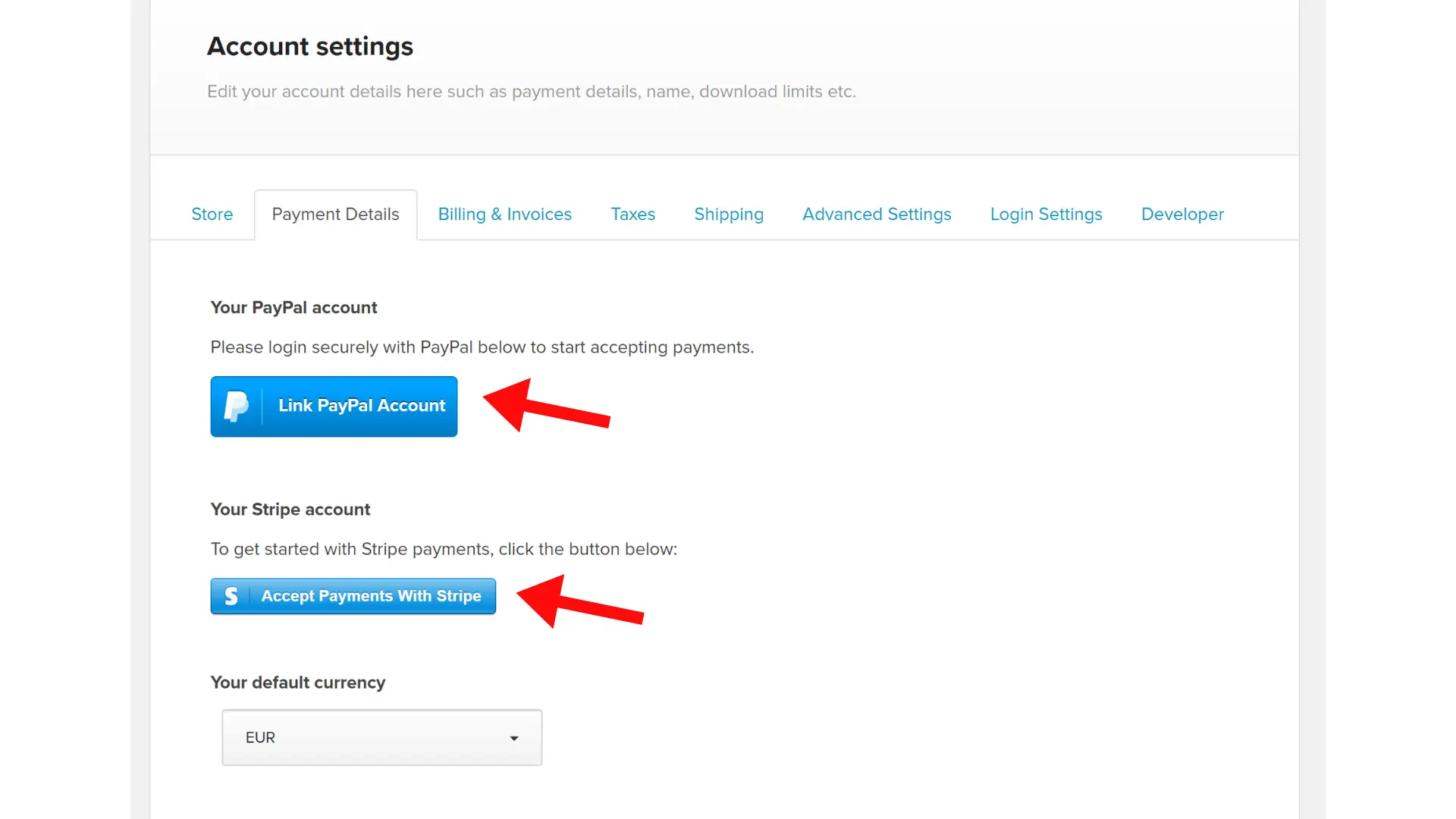
Task: Open the Shipping tab
Action: coord(728,215)
